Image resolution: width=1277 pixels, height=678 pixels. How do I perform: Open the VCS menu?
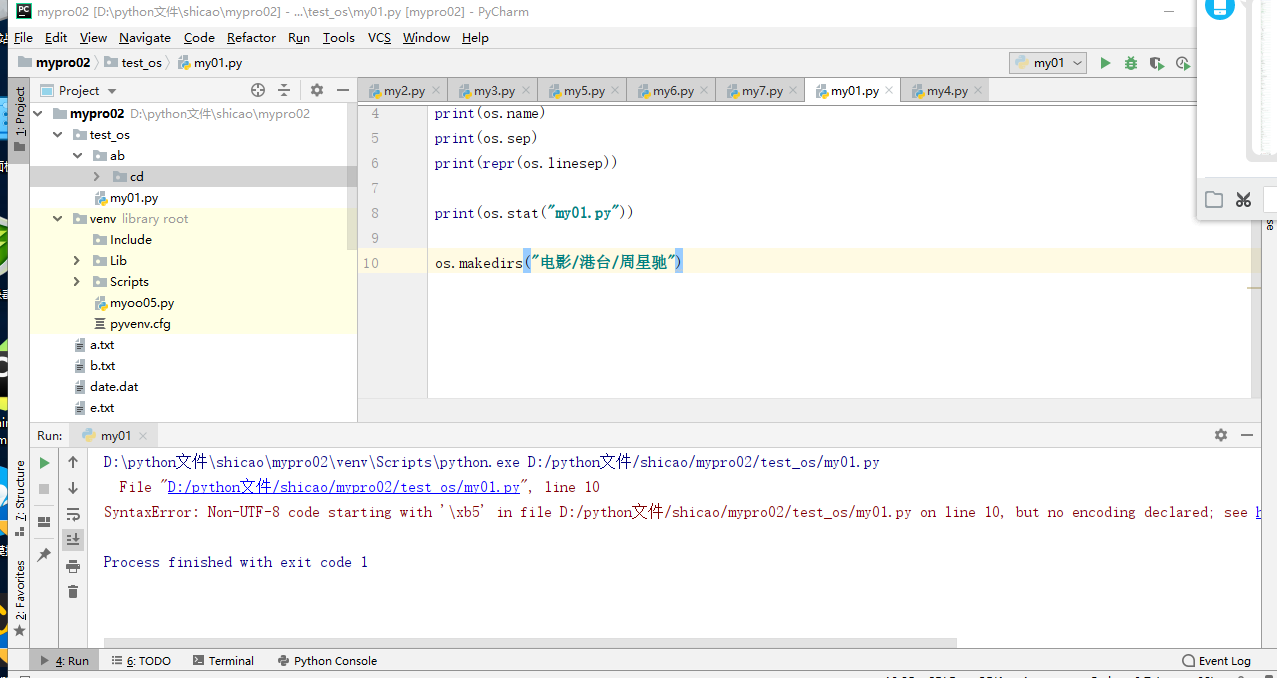tap(379, 37)
